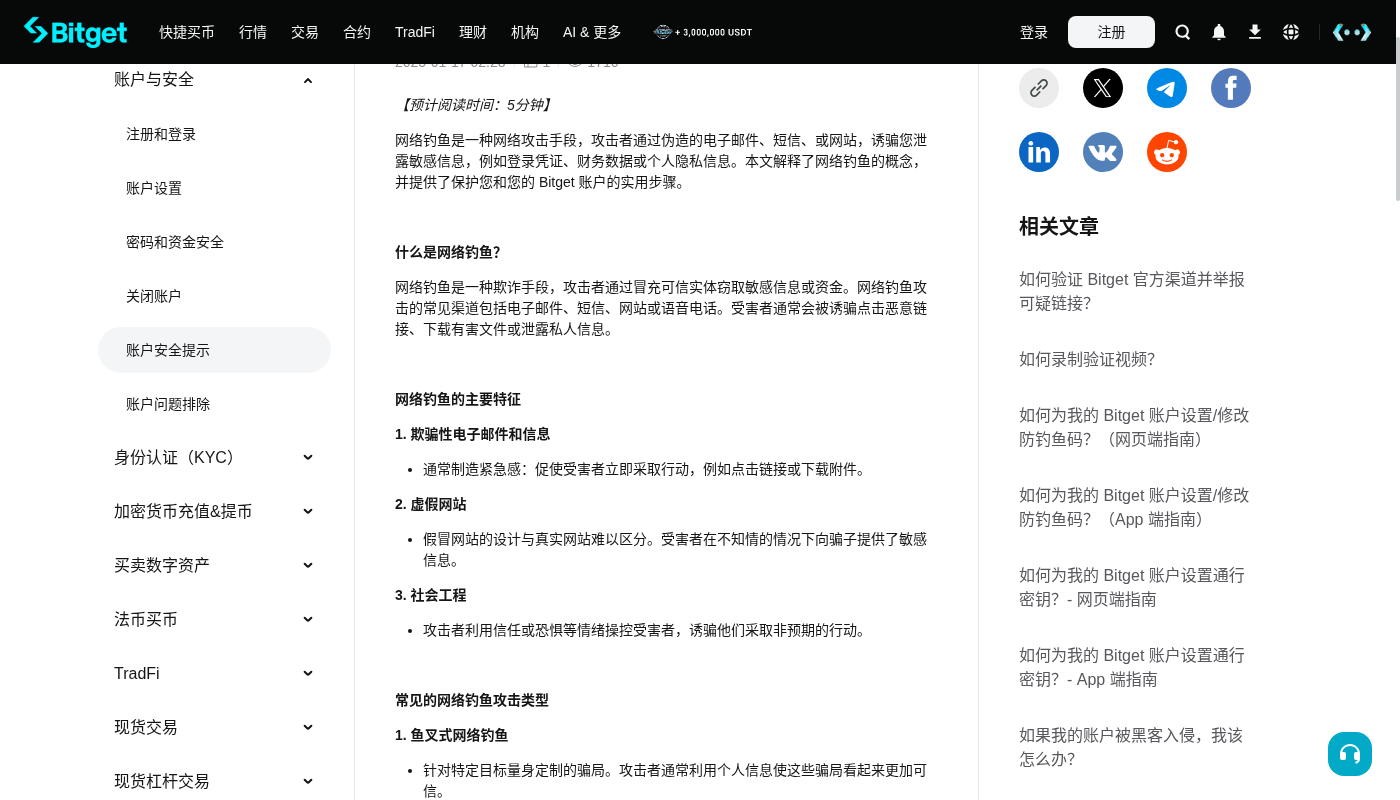
Task: Click the Bitget logo
Action: point(76,32)
